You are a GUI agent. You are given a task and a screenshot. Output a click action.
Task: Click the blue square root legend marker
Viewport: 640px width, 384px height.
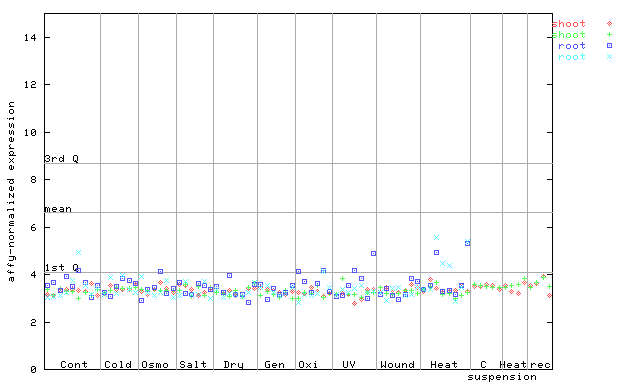coord(609,46)
